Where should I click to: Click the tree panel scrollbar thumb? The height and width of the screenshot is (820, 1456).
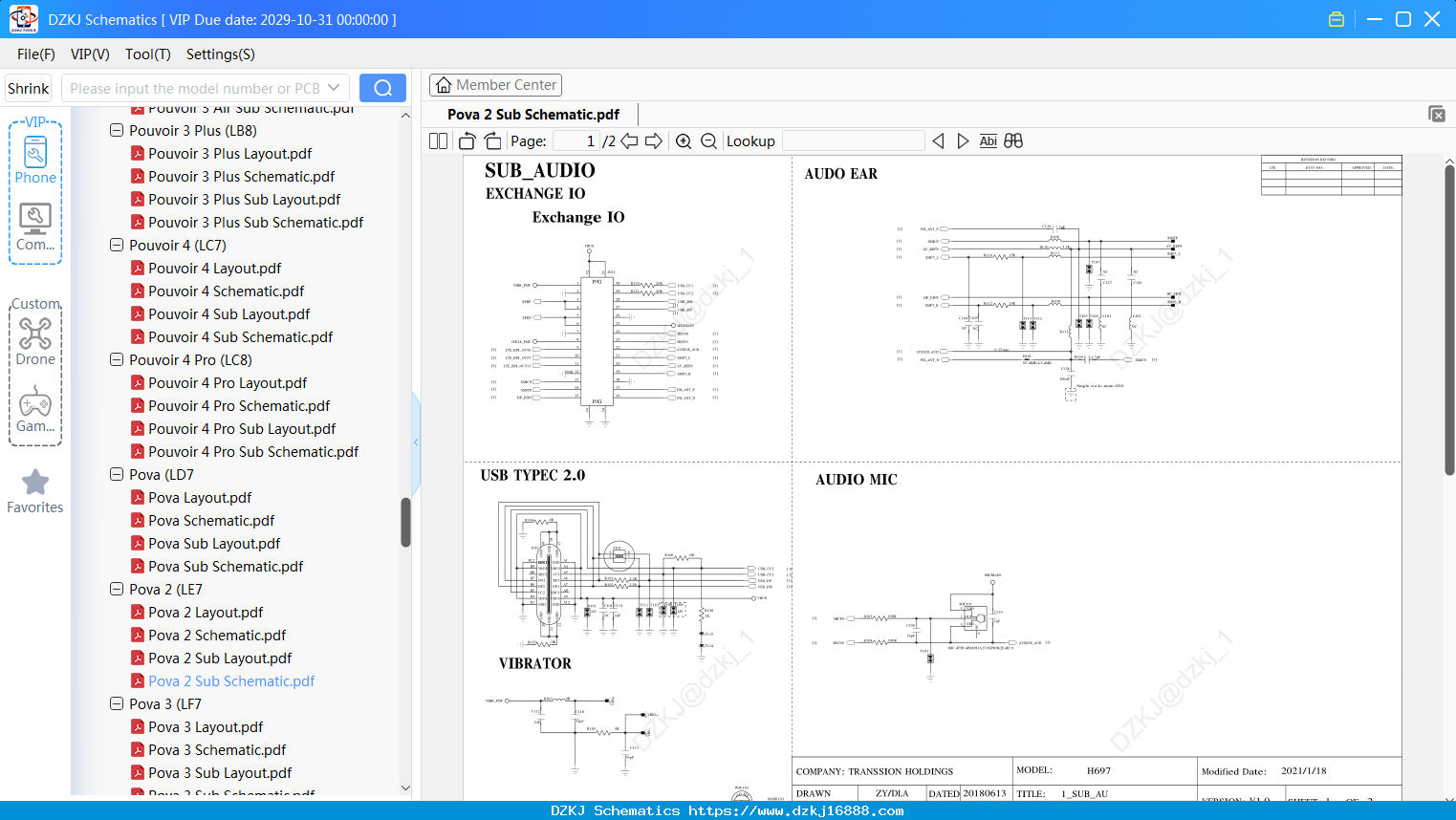(x=405, y=522)
